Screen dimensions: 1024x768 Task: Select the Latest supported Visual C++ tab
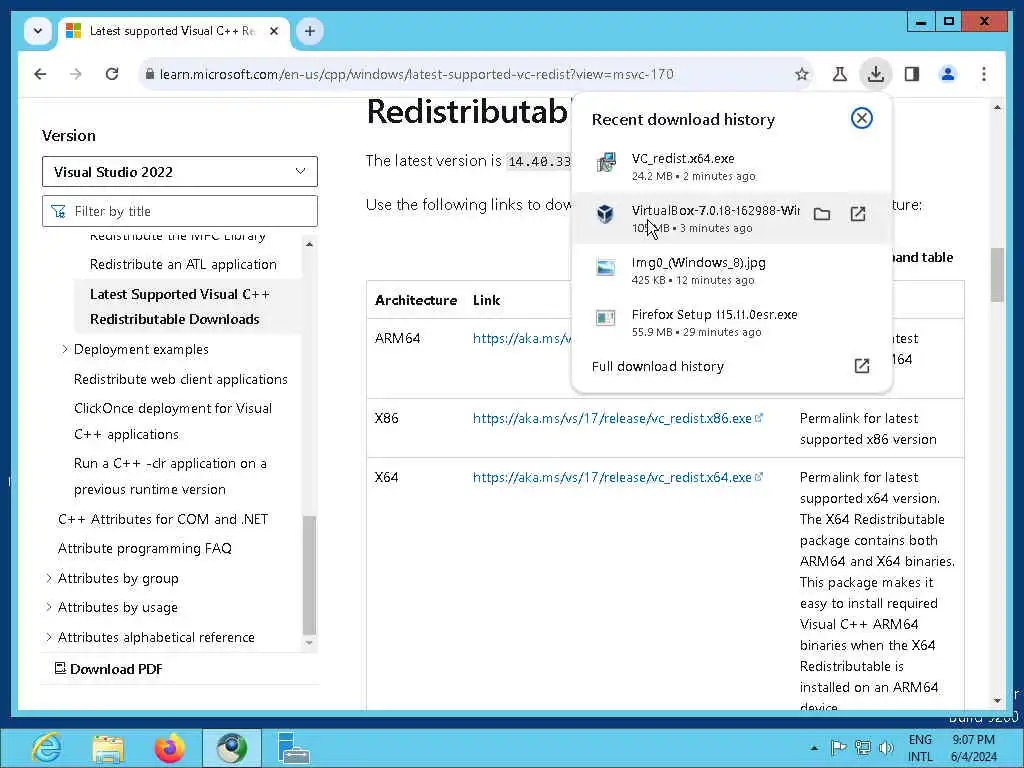point(174,31)
